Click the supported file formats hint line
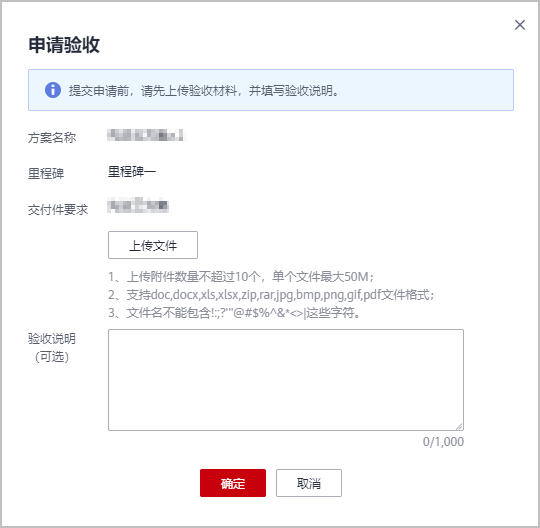540x528 pixels. 271,295
